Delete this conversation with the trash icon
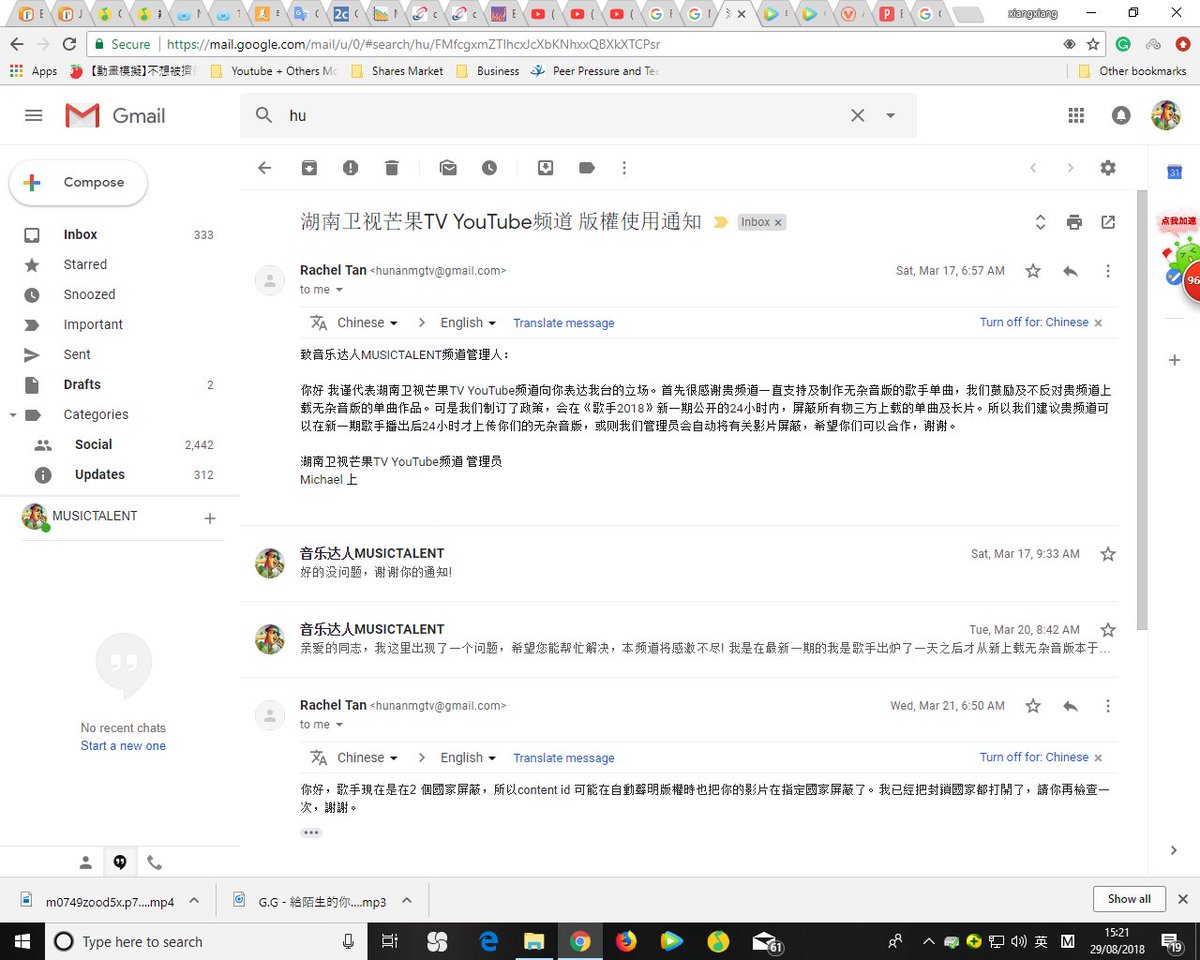The height and width of the screenshot is (960, 1200). (392, 168)
